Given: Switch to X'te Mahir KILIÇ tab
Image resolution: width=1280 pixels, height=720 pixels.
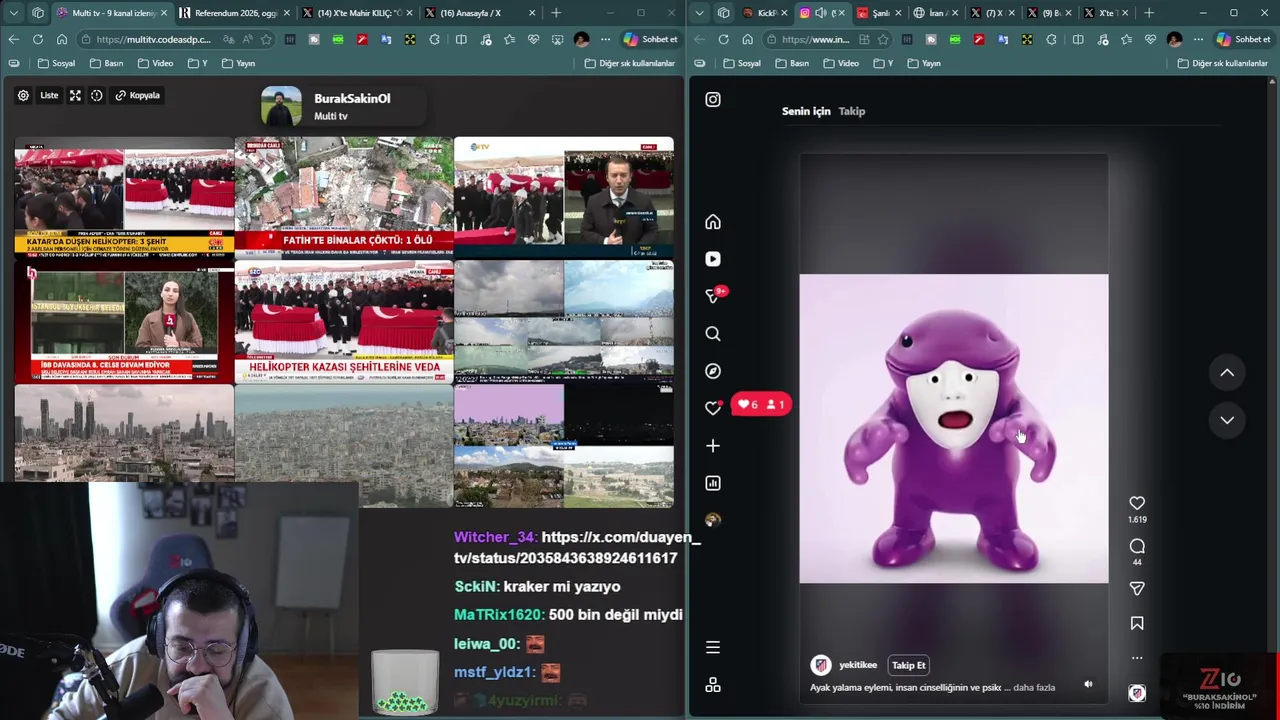Looking at the screenshot, I should [x=358, y=13].
